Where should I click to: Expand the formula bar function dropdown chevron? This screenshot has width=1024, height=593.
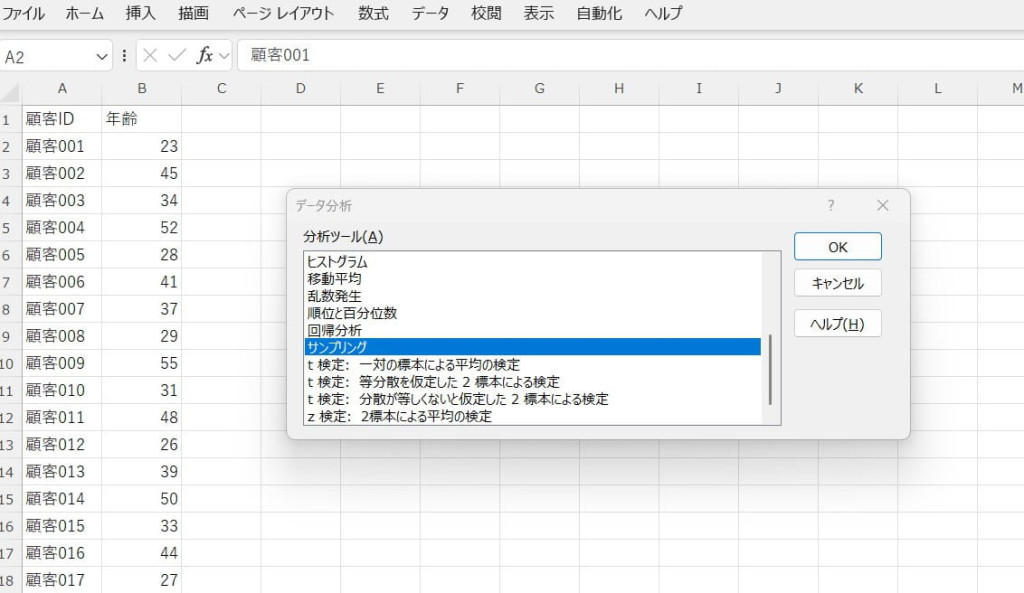point(224,56)
